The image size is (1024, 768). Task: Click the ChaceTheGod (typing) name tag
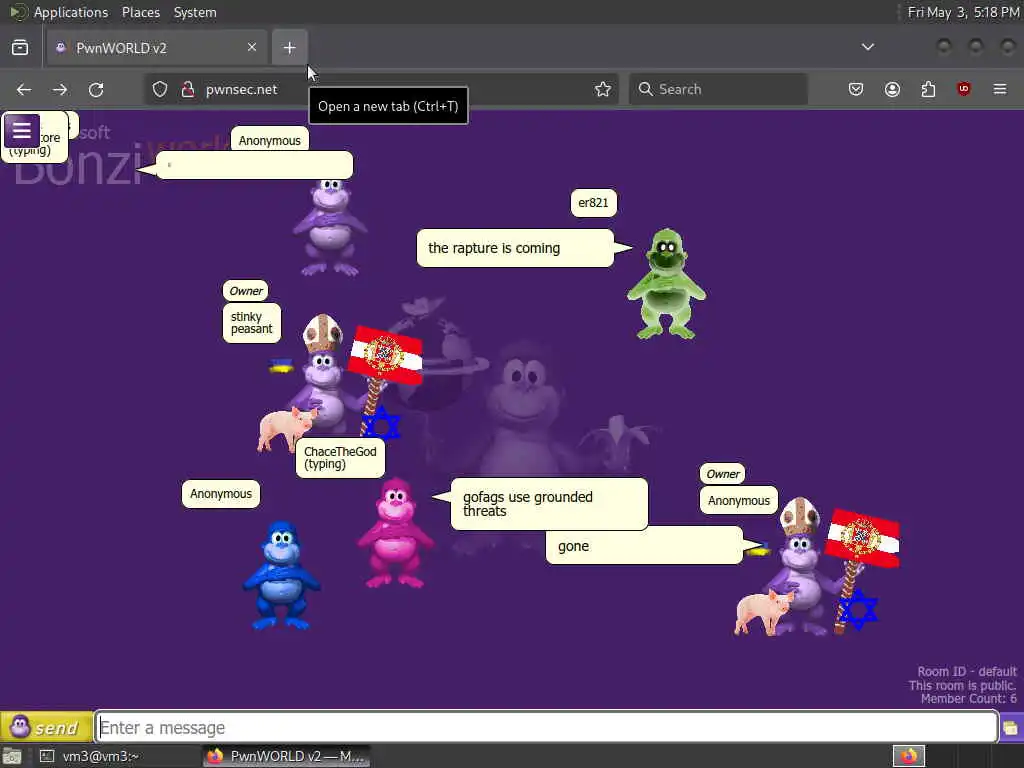(340, 458)
